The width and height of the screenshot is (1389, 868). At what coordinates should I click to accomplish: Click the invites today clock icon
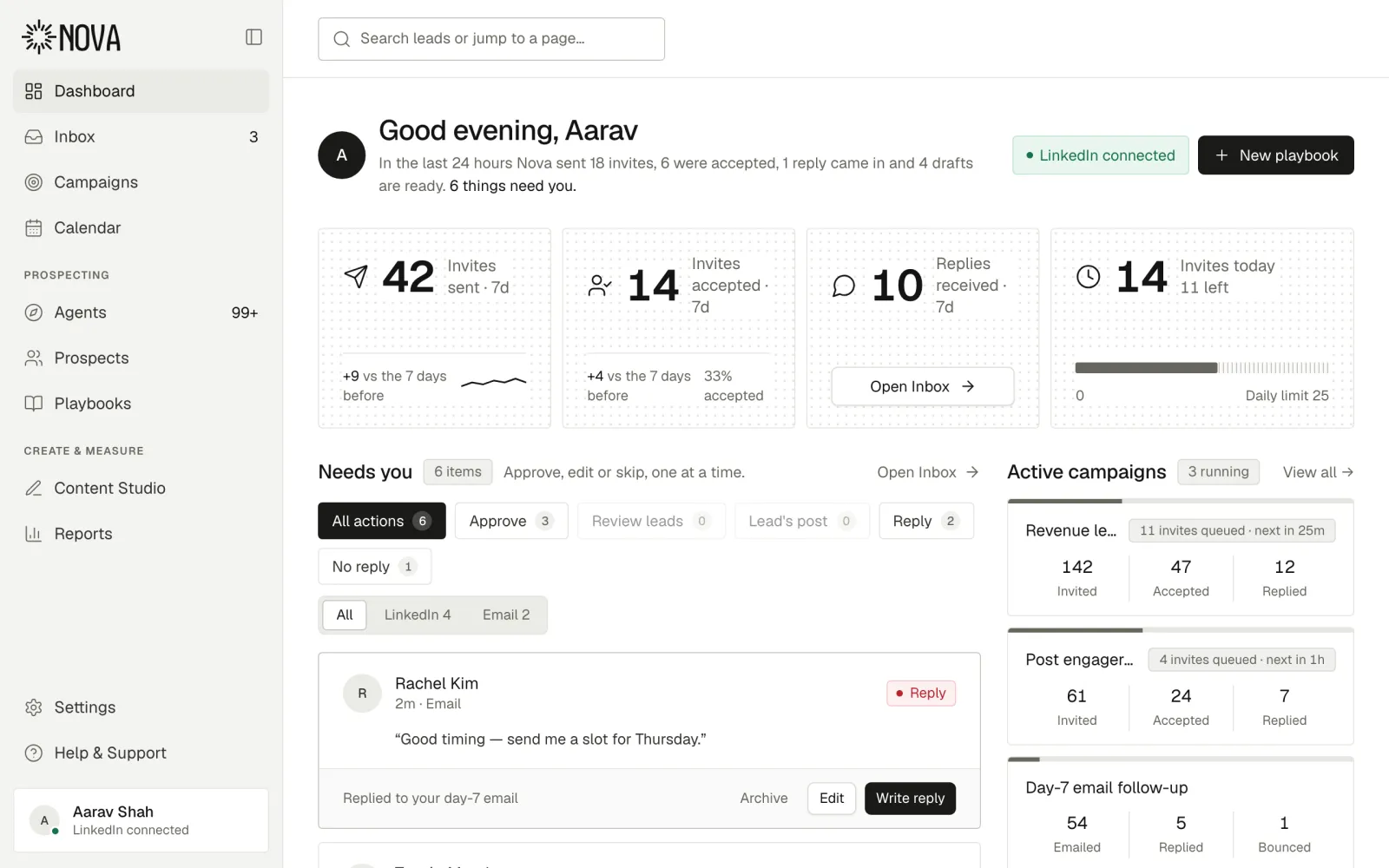[x=1088, y=276]
